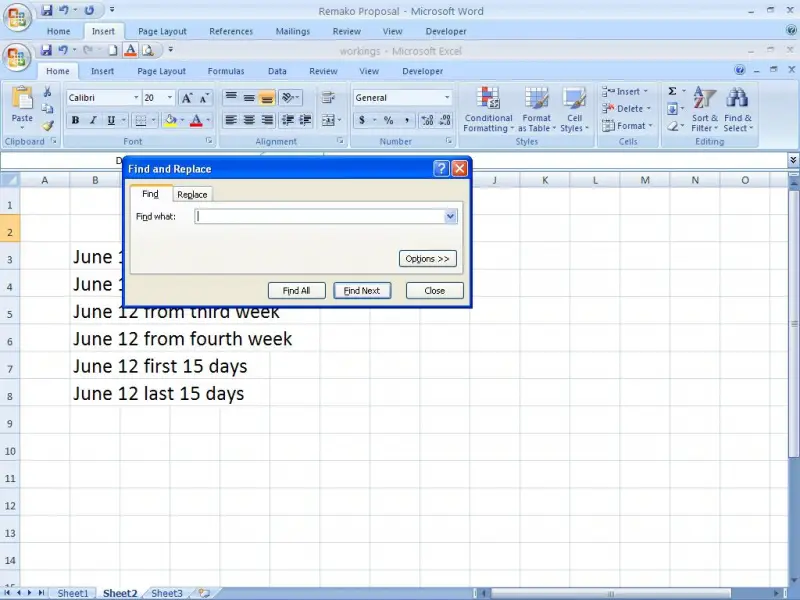Click the Format as Table icon
Screen dimensions: 800x600
click(536, 110)
